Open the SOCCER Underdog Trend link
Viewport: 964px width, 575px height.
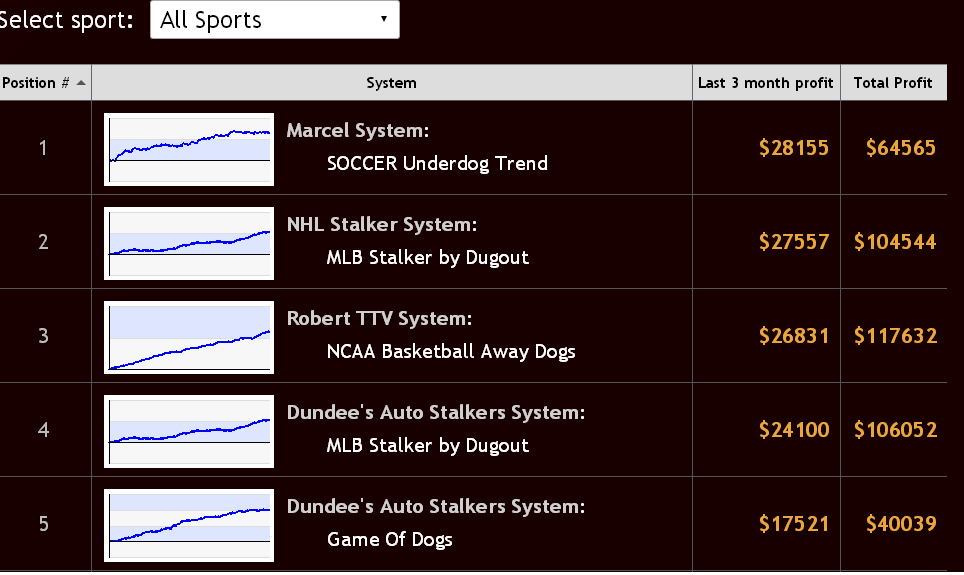[x=437, y=163]
